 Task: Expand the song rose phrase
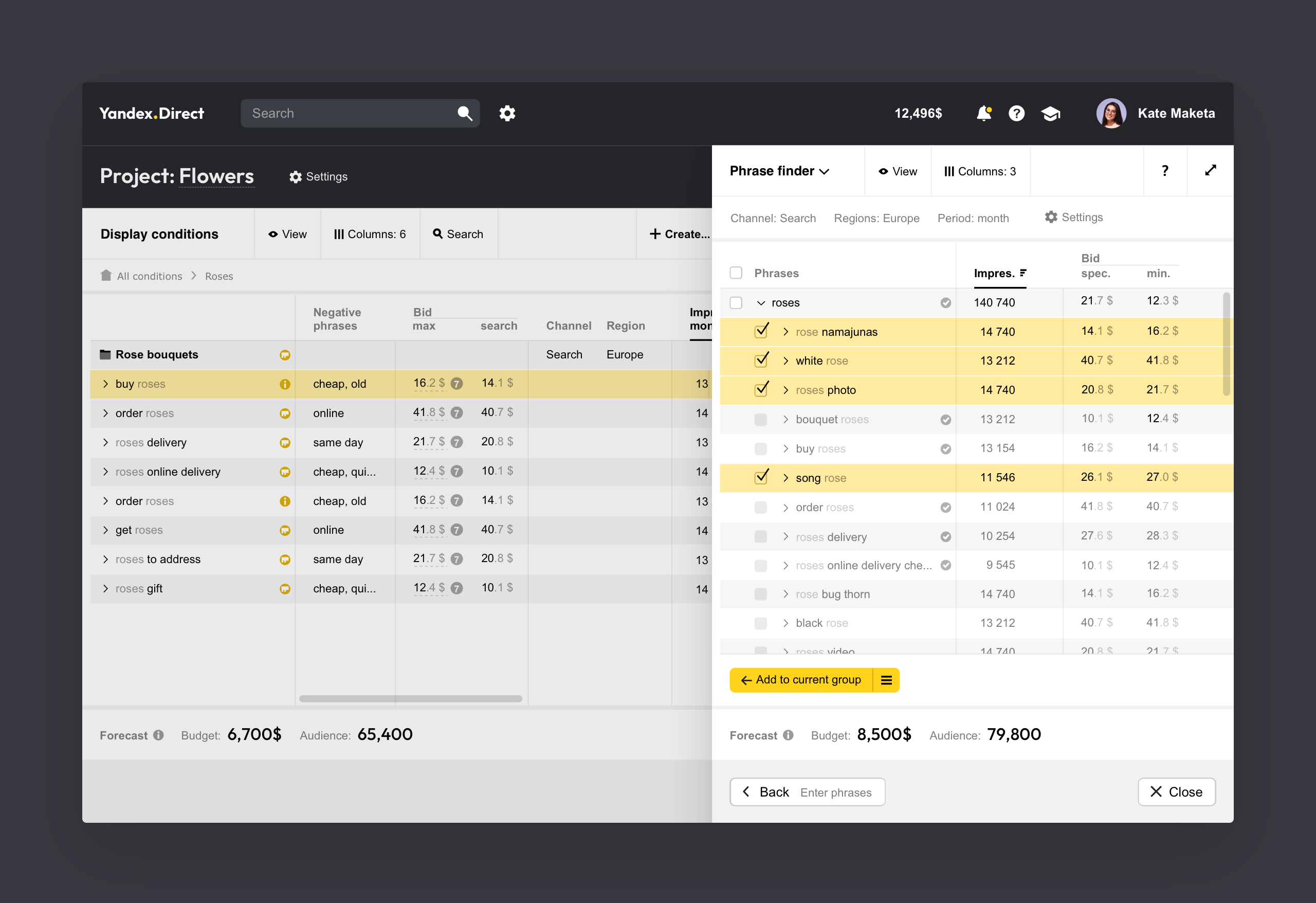786,478
